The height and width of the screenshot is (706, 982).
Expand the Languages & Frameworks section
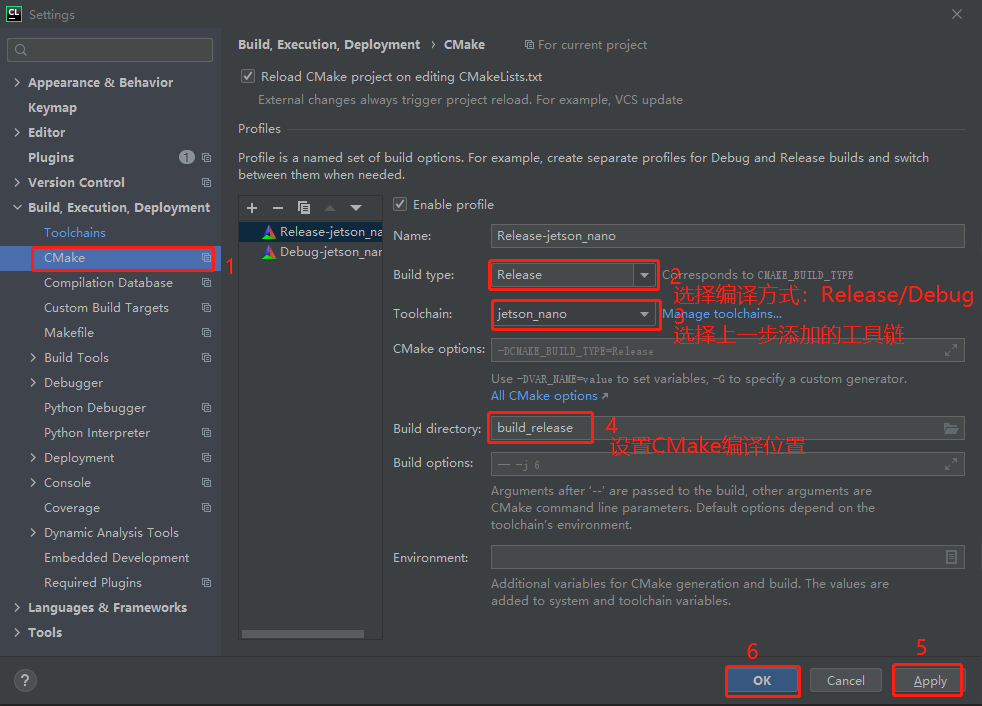17,608
